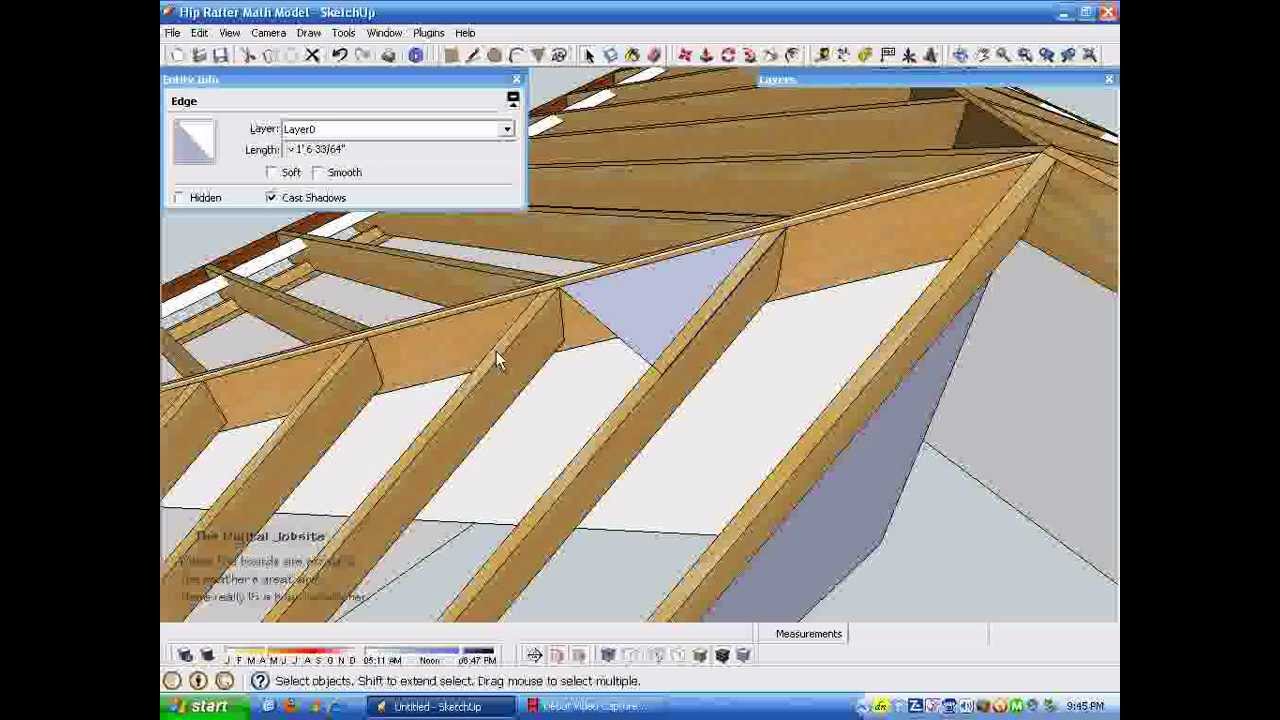Click the Measurements box

pyautogui.click(x=918, y=634)
